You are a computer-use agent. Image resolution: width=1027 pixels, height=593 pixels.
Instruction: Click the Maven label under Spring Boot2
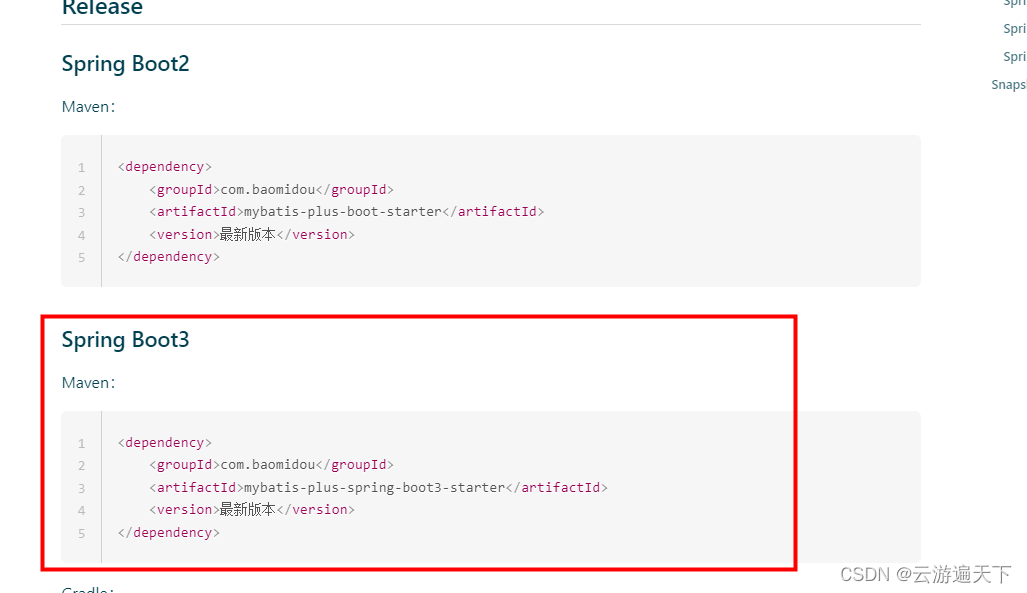click(x=88, y=107)
